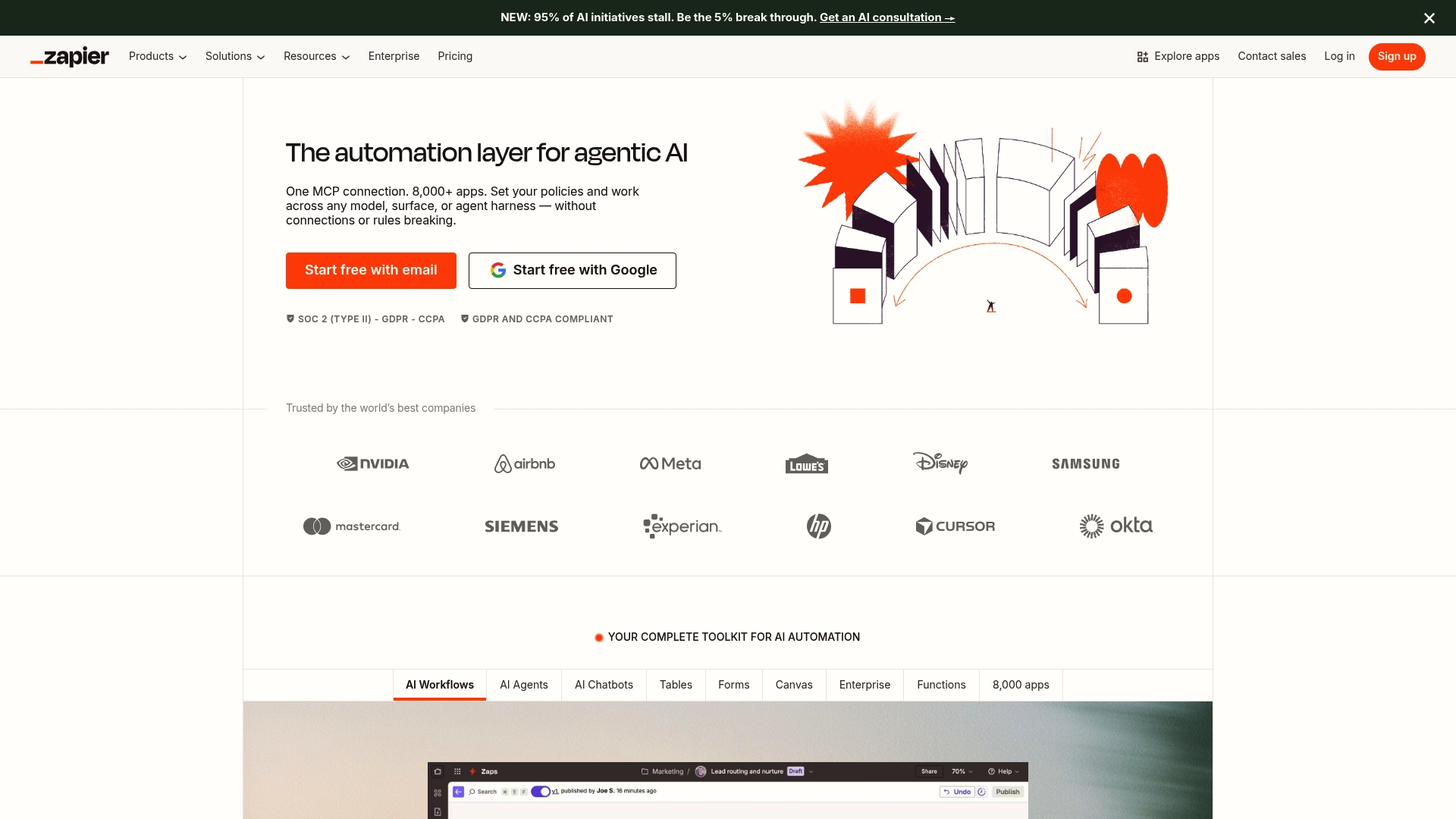
Task: Toggle the v1 published switch in the demo
Action: point(541,791)
